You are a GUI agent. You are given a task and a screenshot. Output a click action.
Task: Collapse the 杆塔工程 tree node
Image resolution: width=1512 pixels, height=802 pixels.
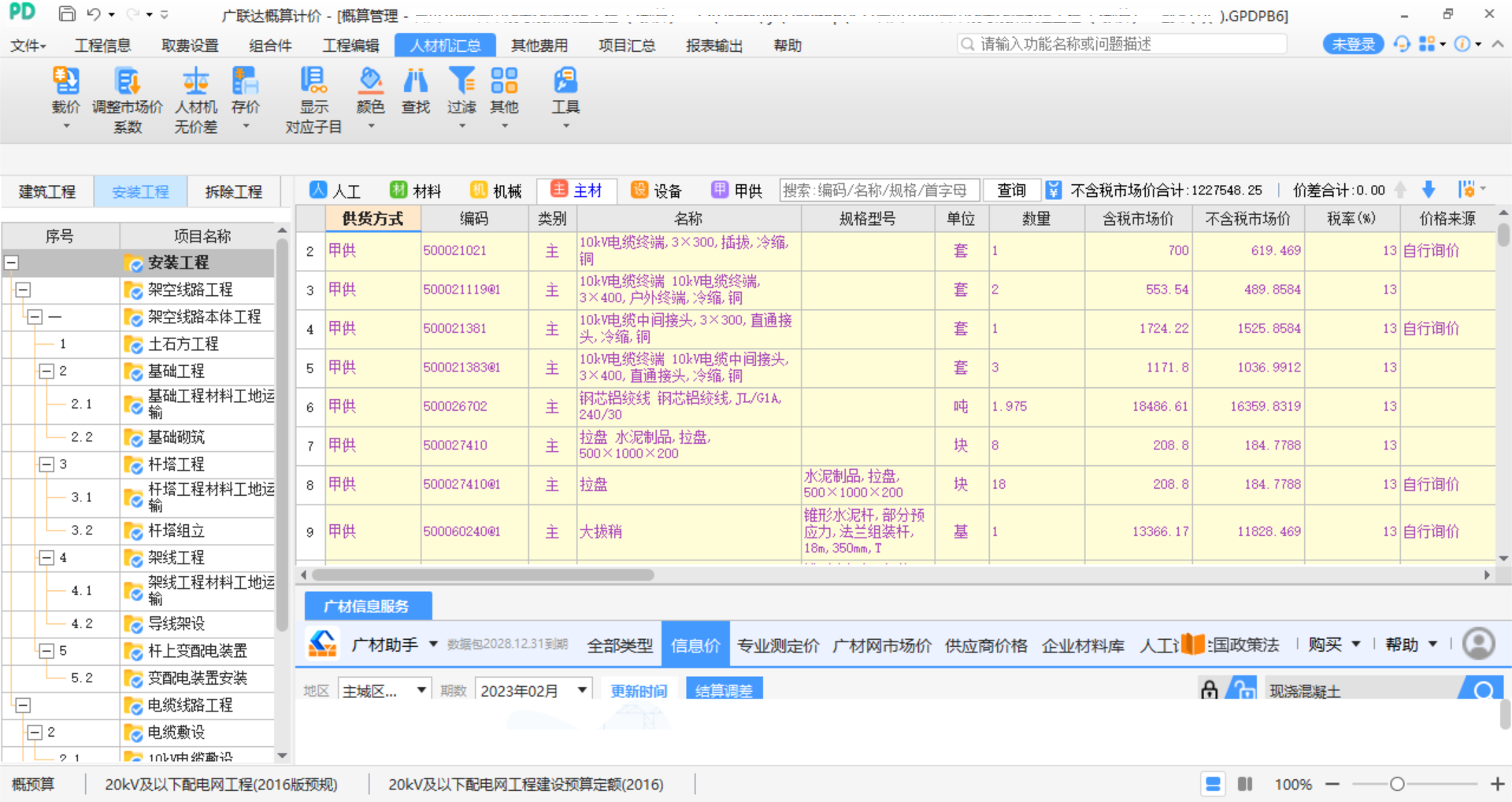click(46, 464)
